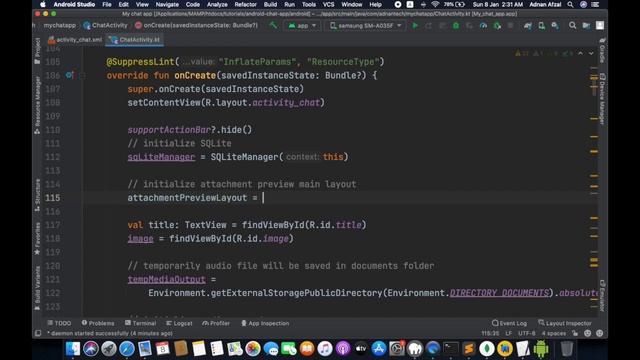The width and height of the screenshot is (640, 360).
Task: Open the Navigate menu
Action: click(167, 4)
